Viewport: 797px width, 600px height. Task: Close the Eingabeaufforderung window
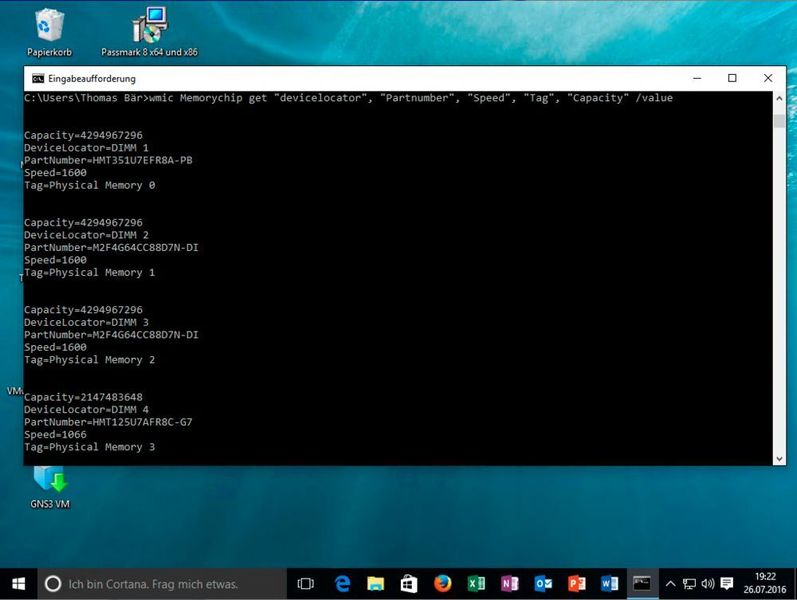[768, 78]
